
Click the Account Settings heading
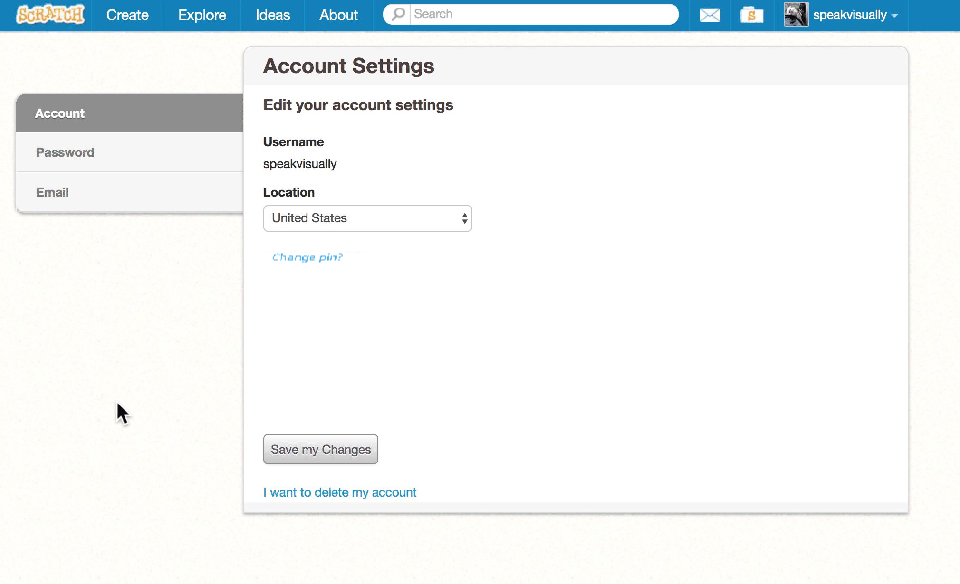348,67
